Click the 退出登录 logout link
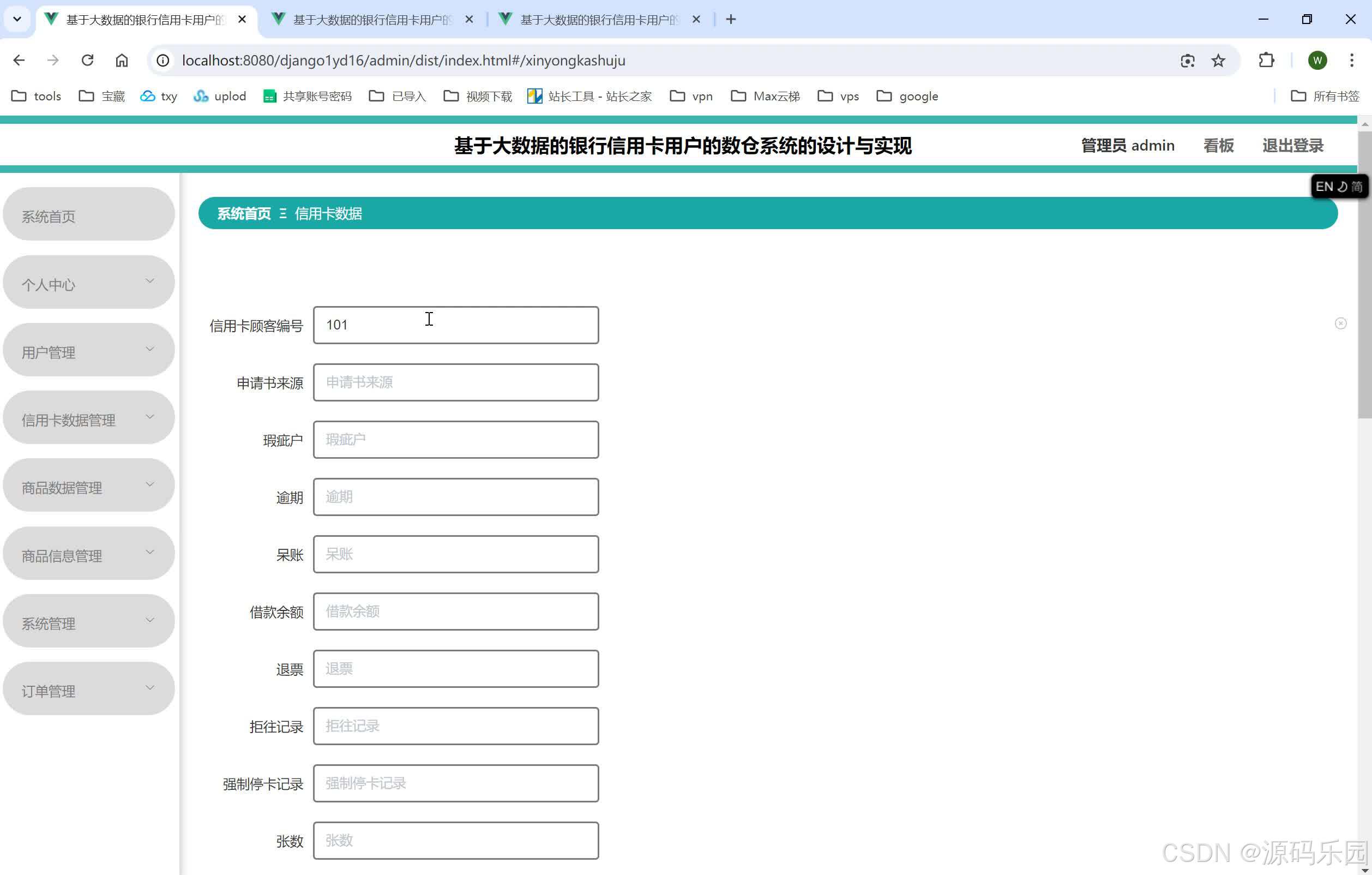Image resolution: width=1372 pixels, height=875 pixels. 1292,146
